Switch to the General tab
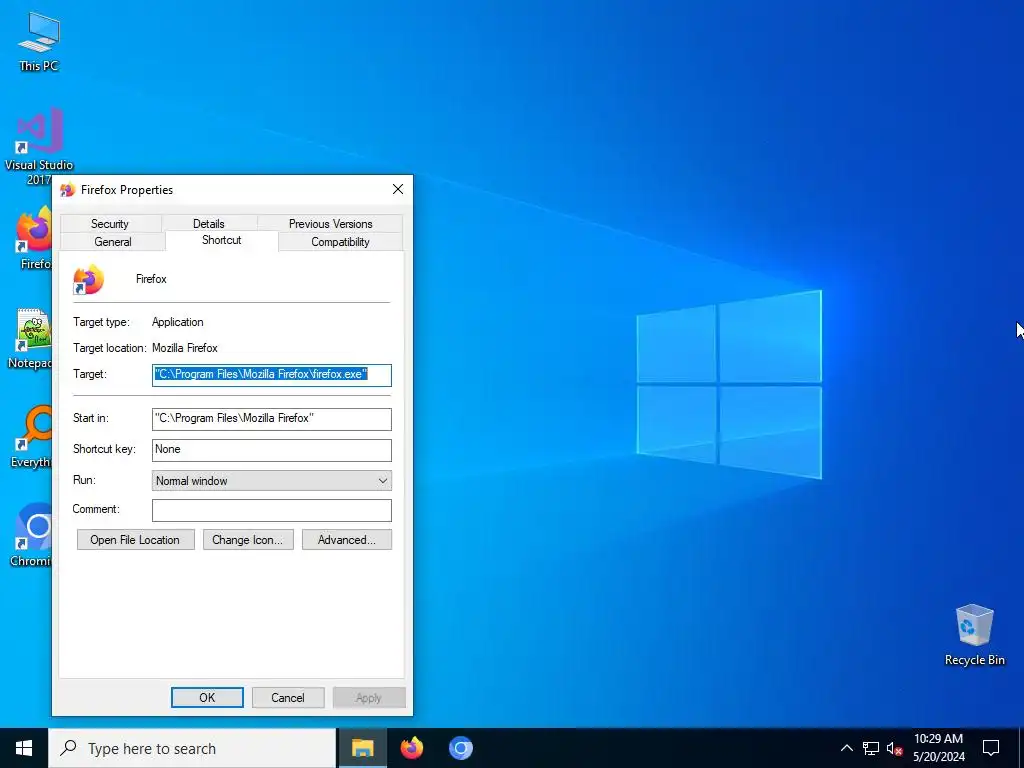Image resolution: width=1024 pixels, height=768 pixels. point(112,242)
